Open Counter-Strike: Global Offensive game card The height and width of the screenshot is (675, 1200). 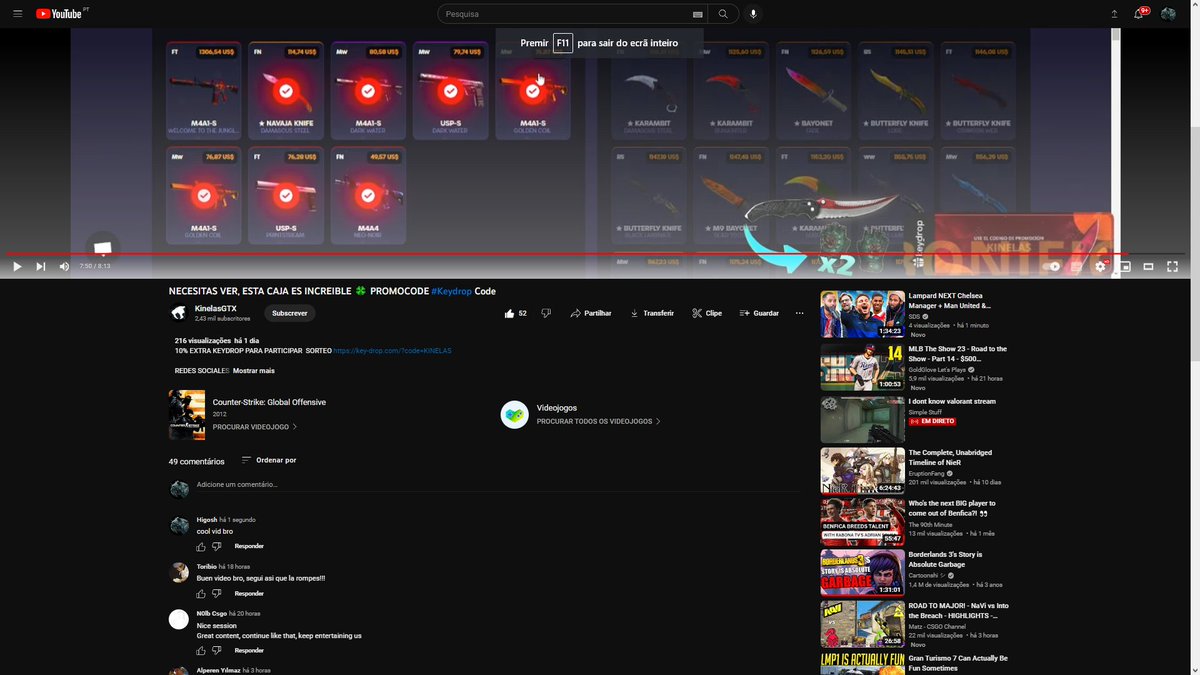(248, 414)
